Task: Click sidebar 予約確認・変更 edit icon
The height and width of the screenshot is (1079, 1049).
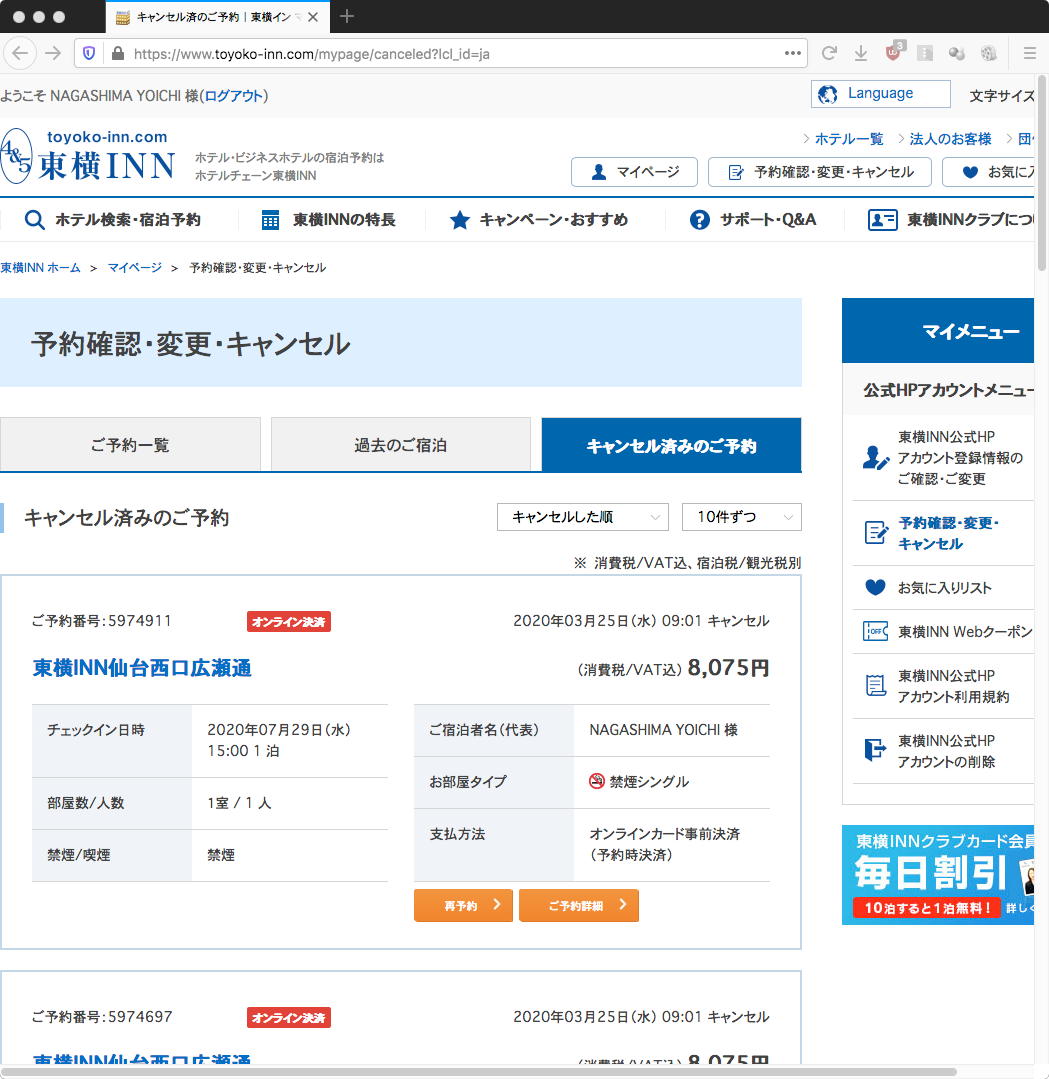Action: click(876, 533)
